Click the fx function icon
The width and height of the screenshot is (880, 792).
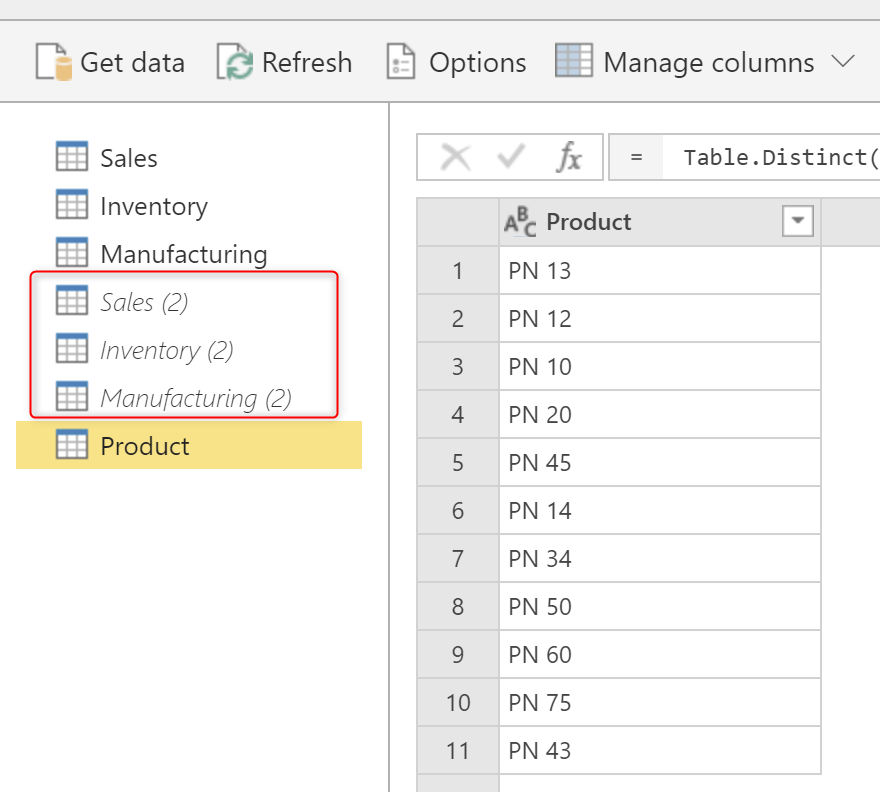(569, 157)
